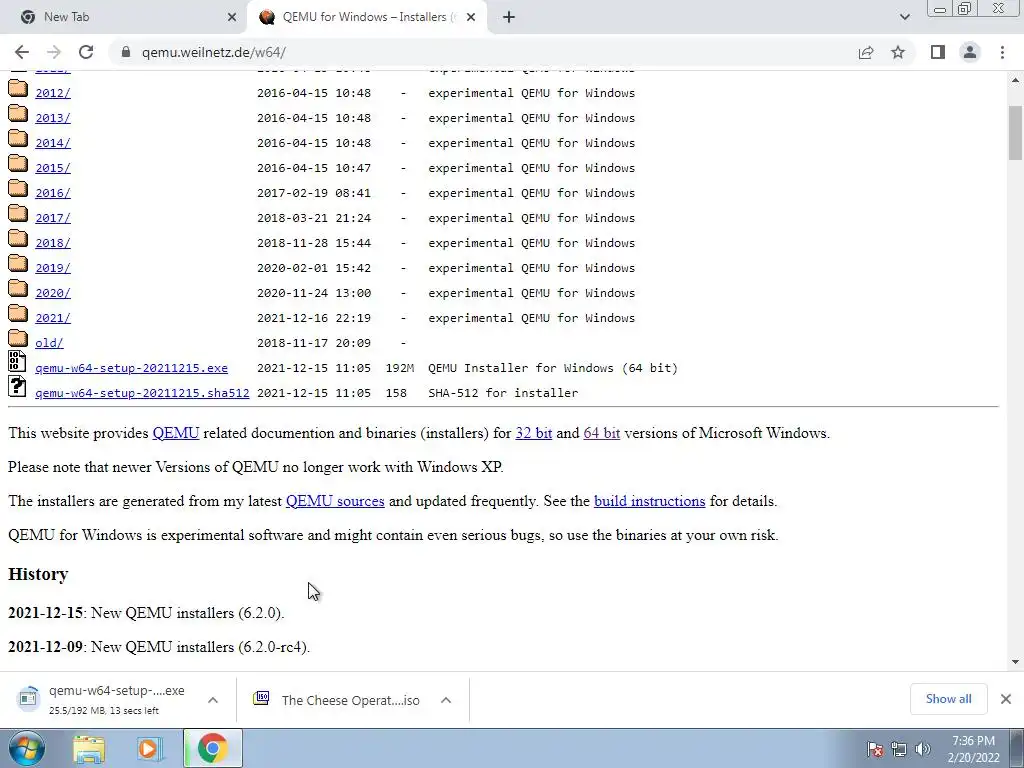1024x768 pixels.
Task: Close the New Tab tab
Action: (x=232, y=17)
